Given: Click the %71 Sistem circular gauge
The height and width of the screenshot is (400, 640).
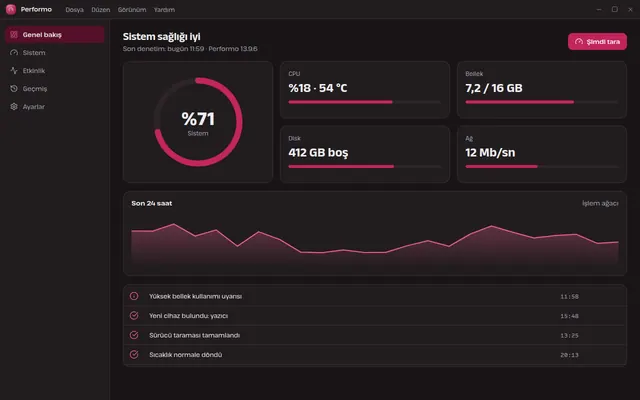Looking at the screenshot, I should pyautogui.click(x=198, y=122).
